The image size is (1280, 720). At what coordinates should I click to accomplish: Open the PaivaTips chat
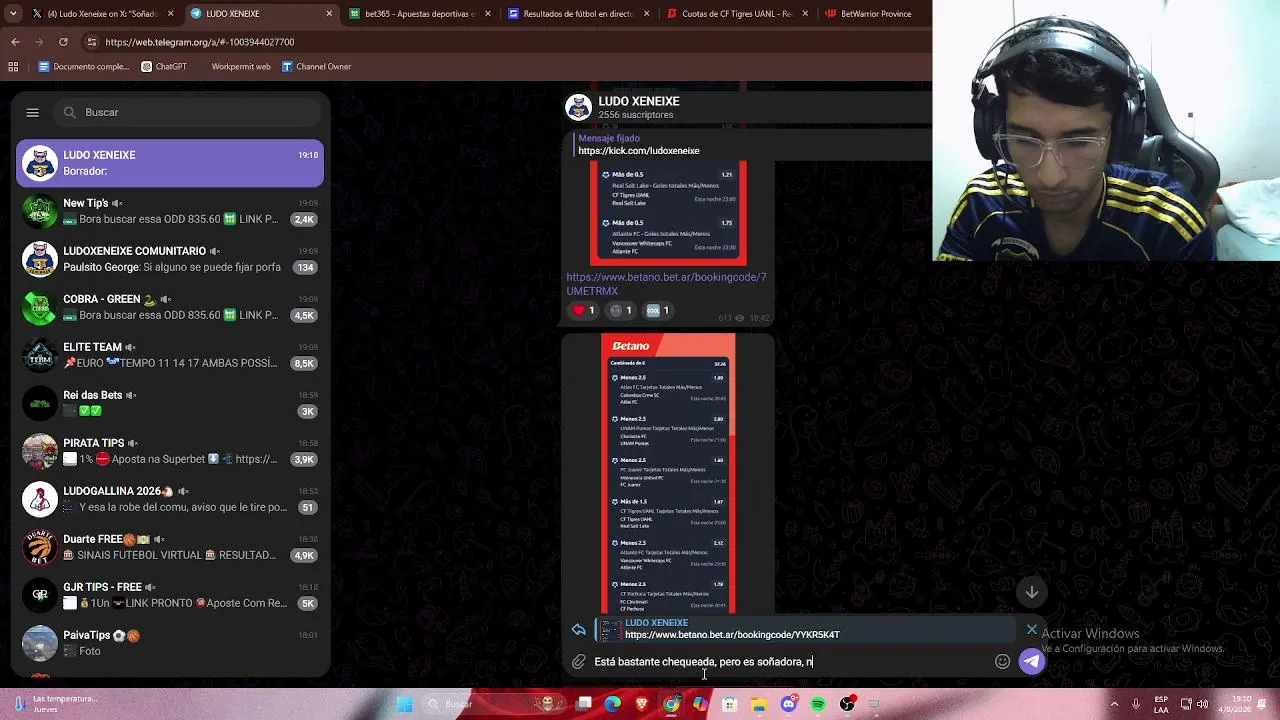[x=170, y=643]
